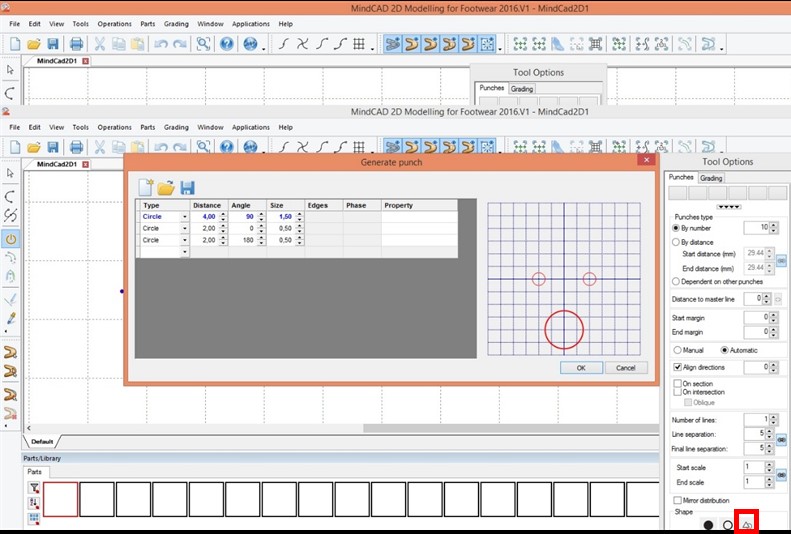Click Print icon in back window toolbar
This screenshot has width=791, height=534.
(77, 44)
